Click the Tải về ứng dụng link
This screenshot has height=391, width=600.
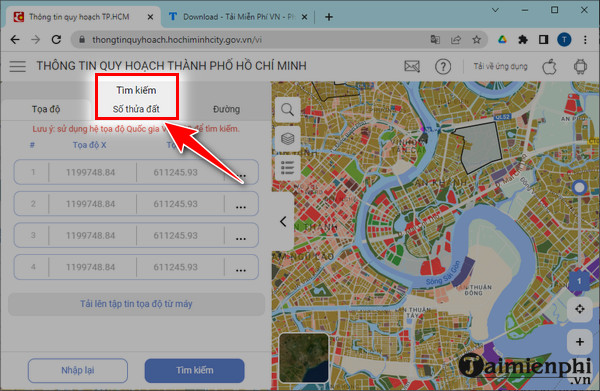[500, 66]
